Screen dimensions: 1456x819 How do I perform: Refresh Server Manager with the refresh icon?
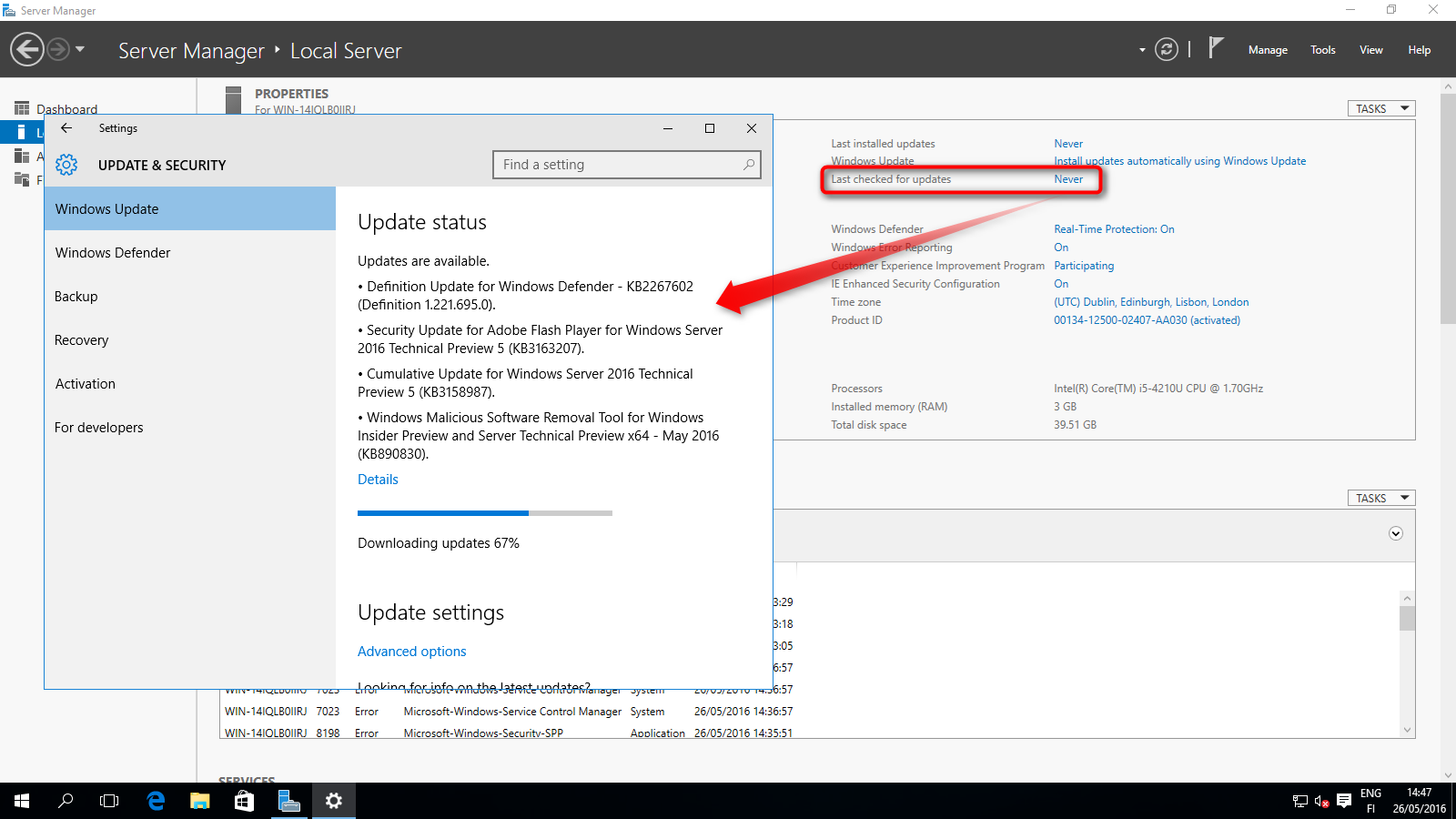click(x=1167, y=49)
